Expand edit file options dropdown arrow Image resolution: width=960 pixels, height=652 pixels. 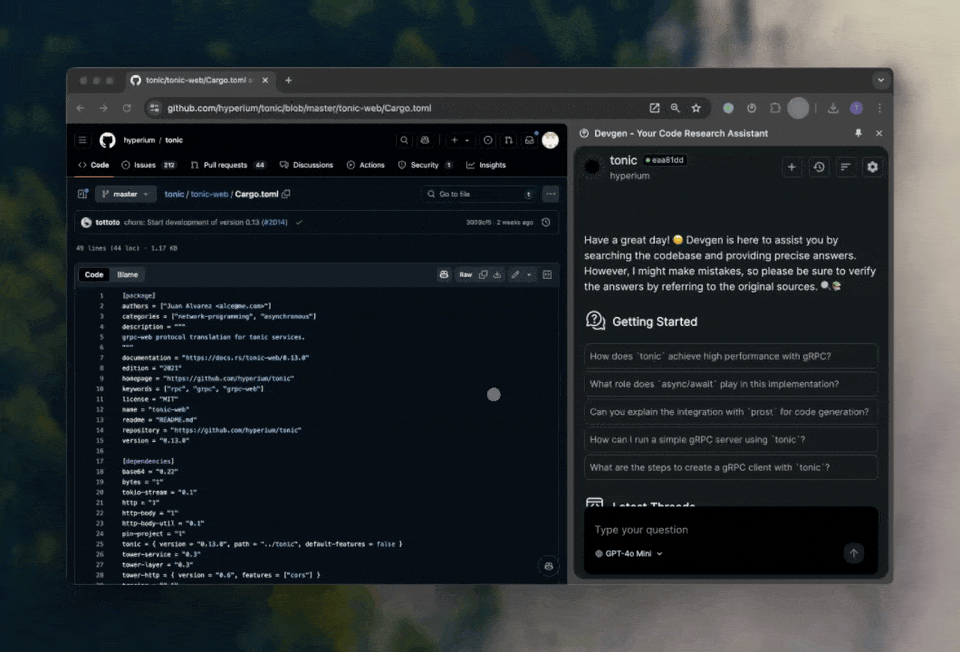coord(530,274)
